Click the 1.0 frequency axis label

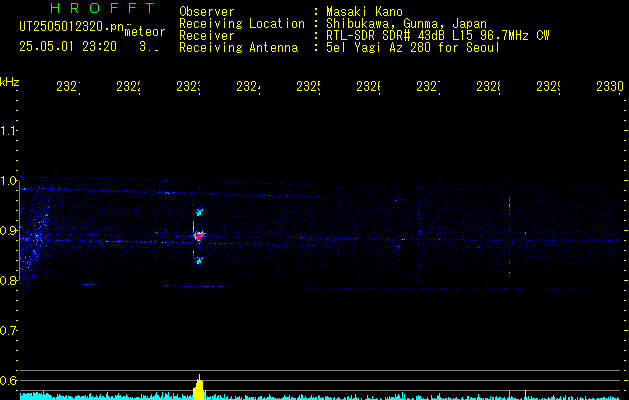click(9, 181)
